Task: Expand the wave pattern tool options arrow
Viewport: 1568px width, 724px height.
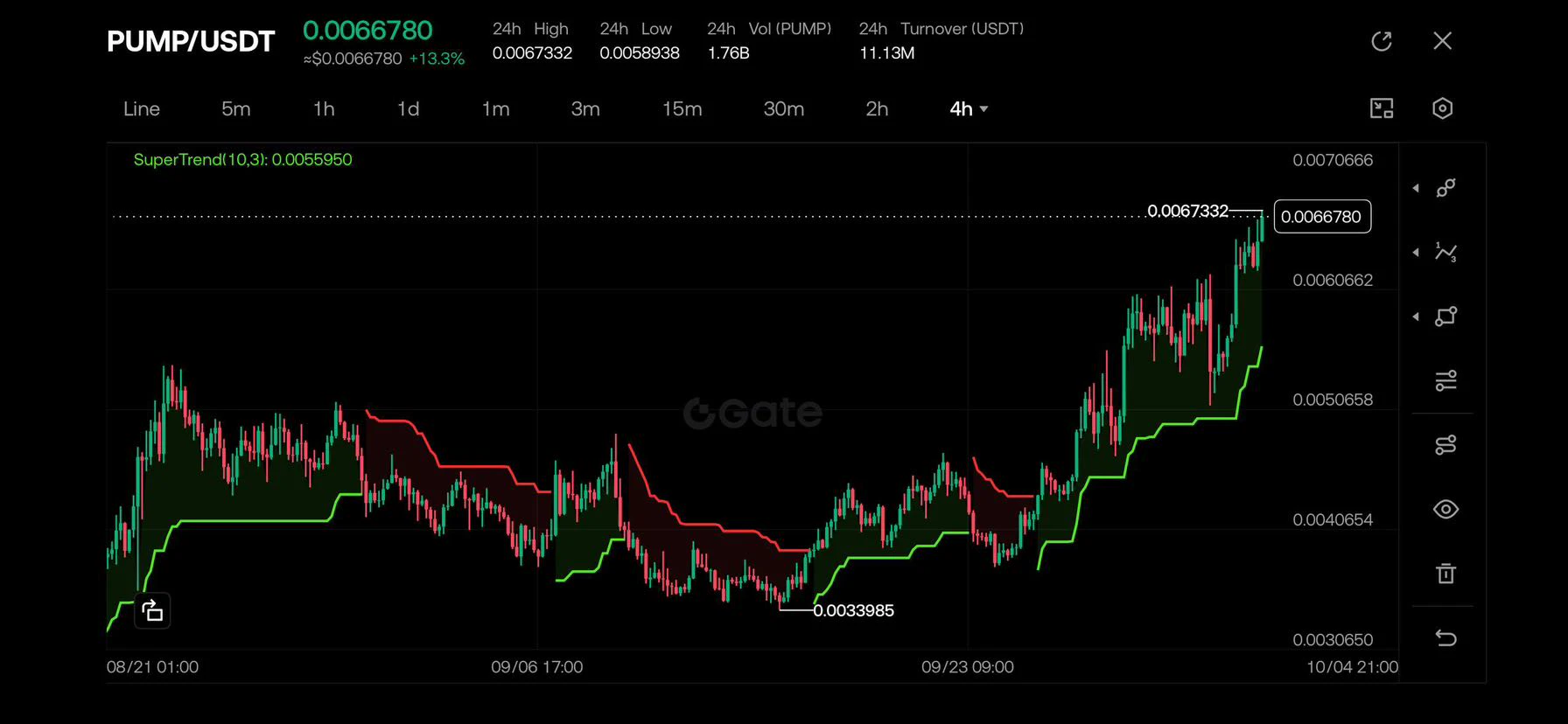Action: [x=1416, y=252]
